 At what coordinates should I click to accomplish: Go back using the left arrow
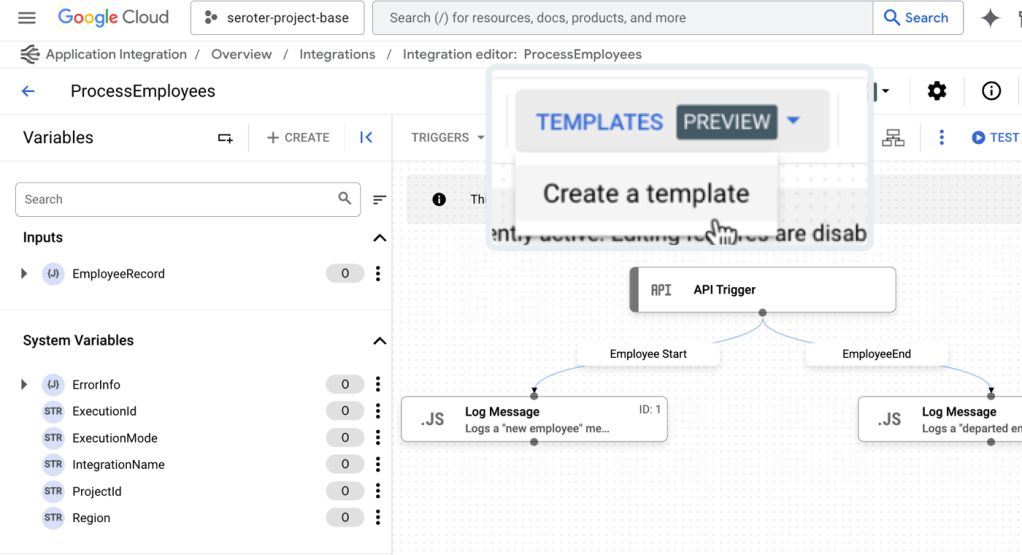(x=28, y=91)
